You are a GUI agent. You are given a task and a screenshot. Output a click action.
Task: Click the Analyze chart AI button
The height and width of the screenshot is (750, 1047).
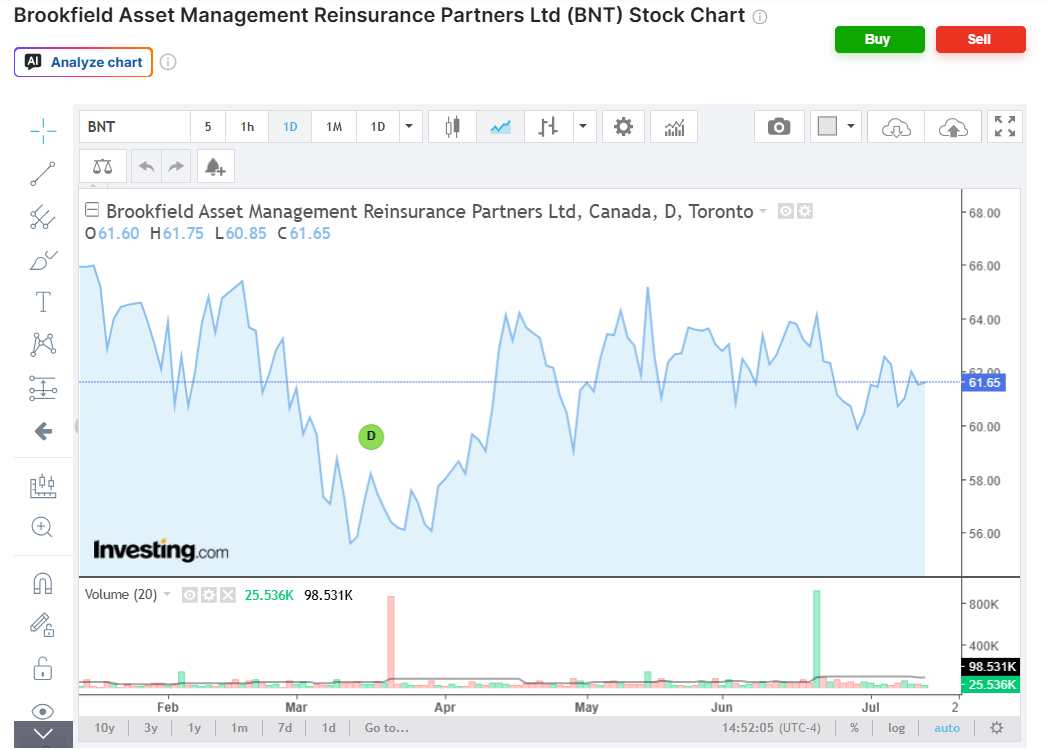(83, 62)
